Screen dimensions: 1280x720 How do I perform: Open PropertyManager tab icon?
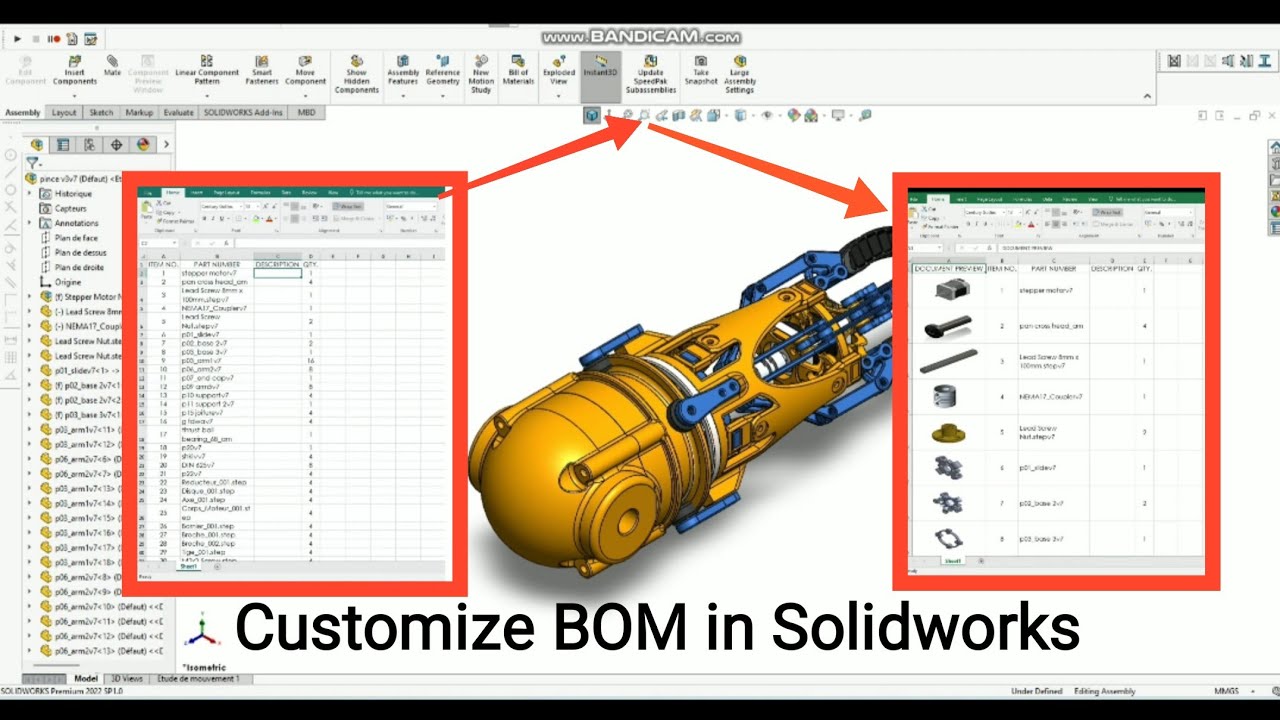(x=63, y=144)
